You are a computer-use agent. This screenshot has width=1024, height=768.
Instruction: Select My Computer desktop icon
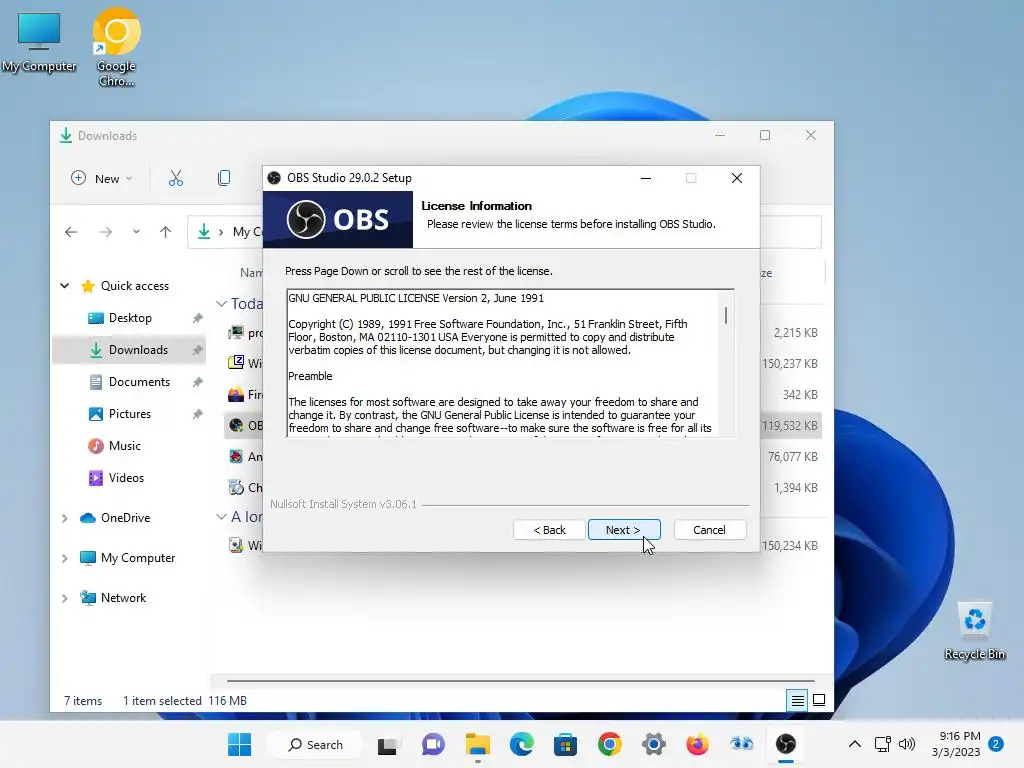[39, 42]
